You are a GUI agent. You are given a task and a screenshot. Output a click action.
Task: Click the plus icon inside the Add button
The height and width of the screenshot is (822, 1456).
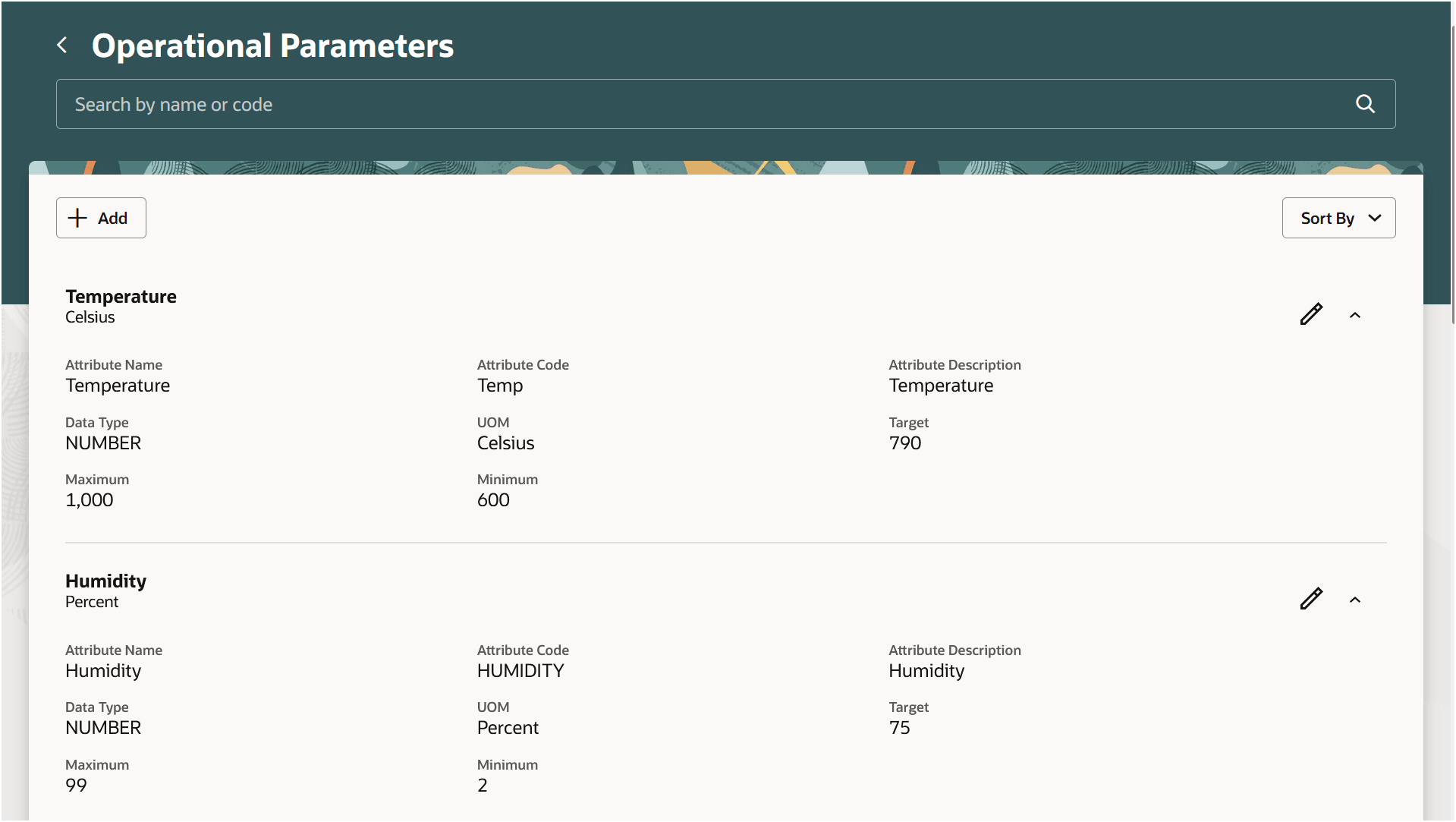(77, 218)
